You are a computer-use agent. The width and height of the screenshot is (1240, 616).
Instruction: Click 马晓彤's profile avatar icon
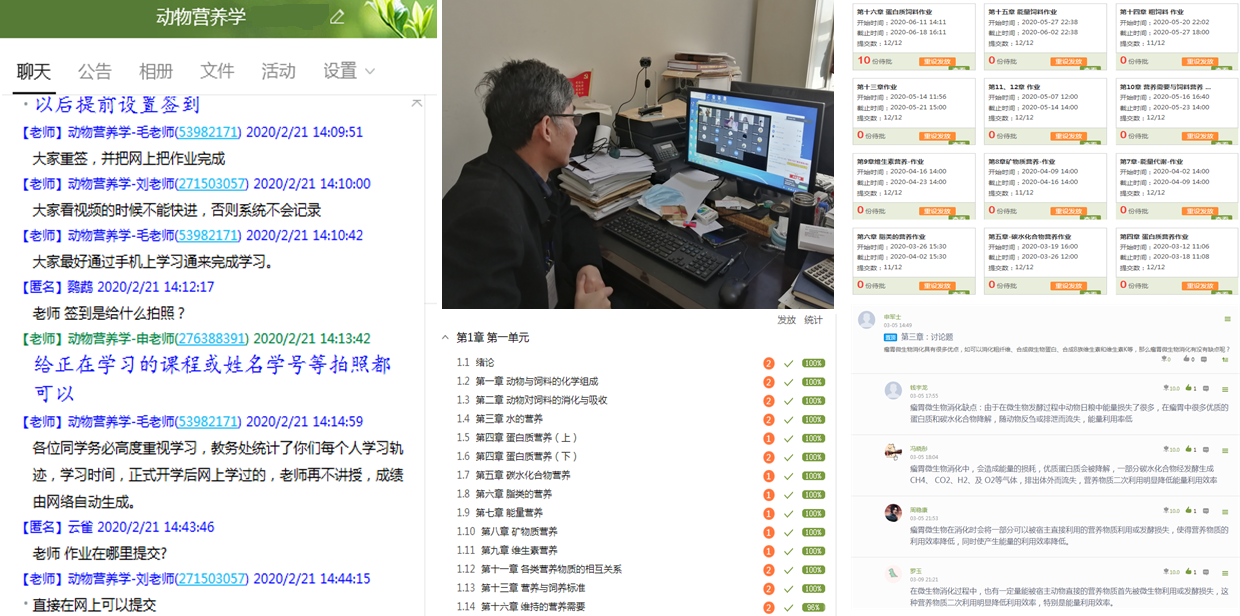(x=893, y=451)
